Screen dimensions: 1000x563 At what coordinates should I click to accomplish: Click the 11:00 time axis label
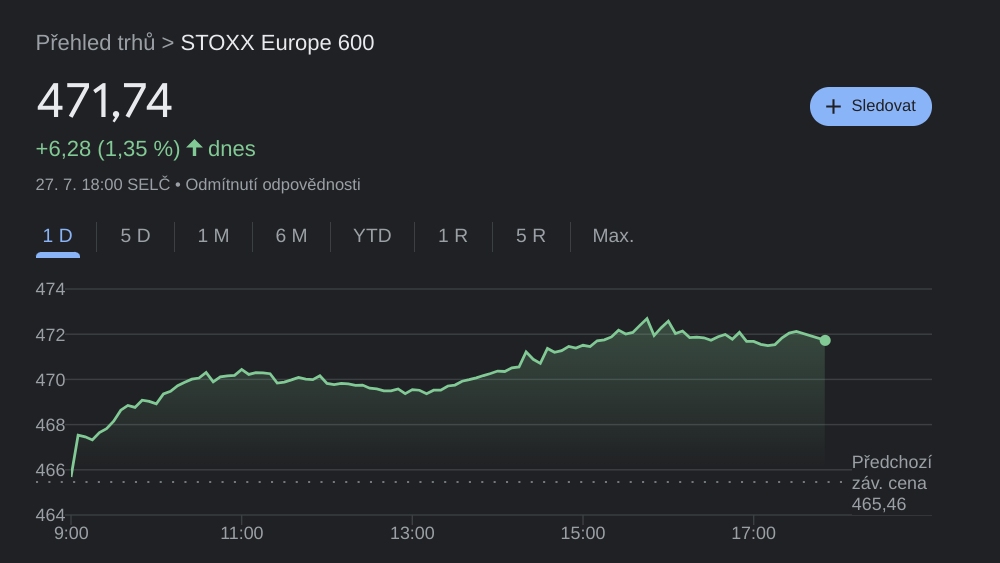[x=242, y=533]
